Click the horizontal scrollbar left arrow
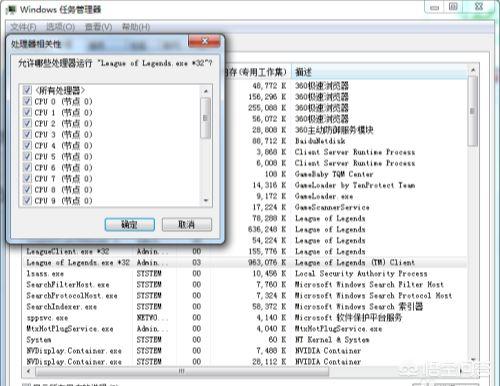The height and width of the screenshot is (386, 500). (x=29, y=371)
